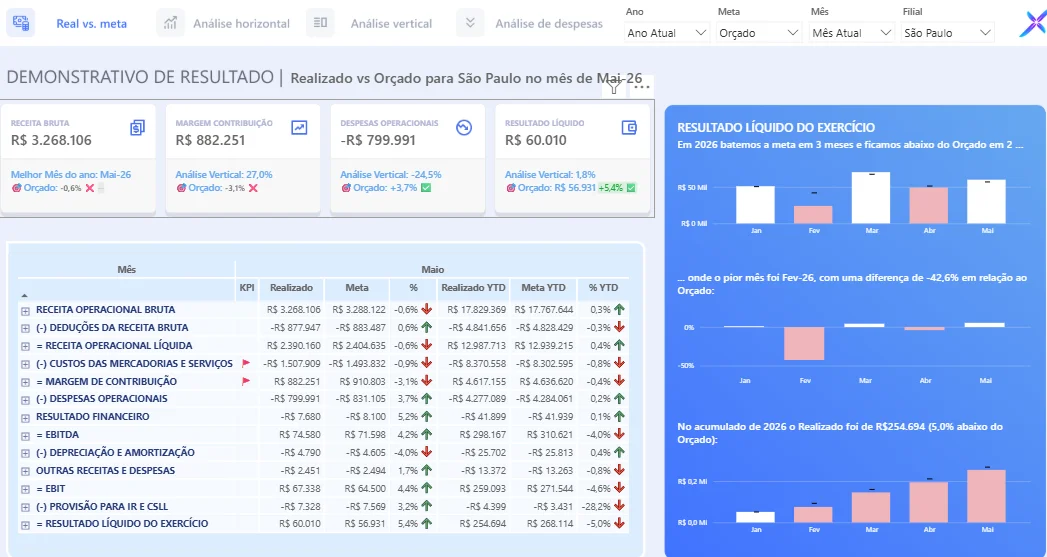This screenshot has height=557, width=1047.
Task: Click Análise Vertical: 27,0% text
Action: pyautogui.click(x=224, y=174)
